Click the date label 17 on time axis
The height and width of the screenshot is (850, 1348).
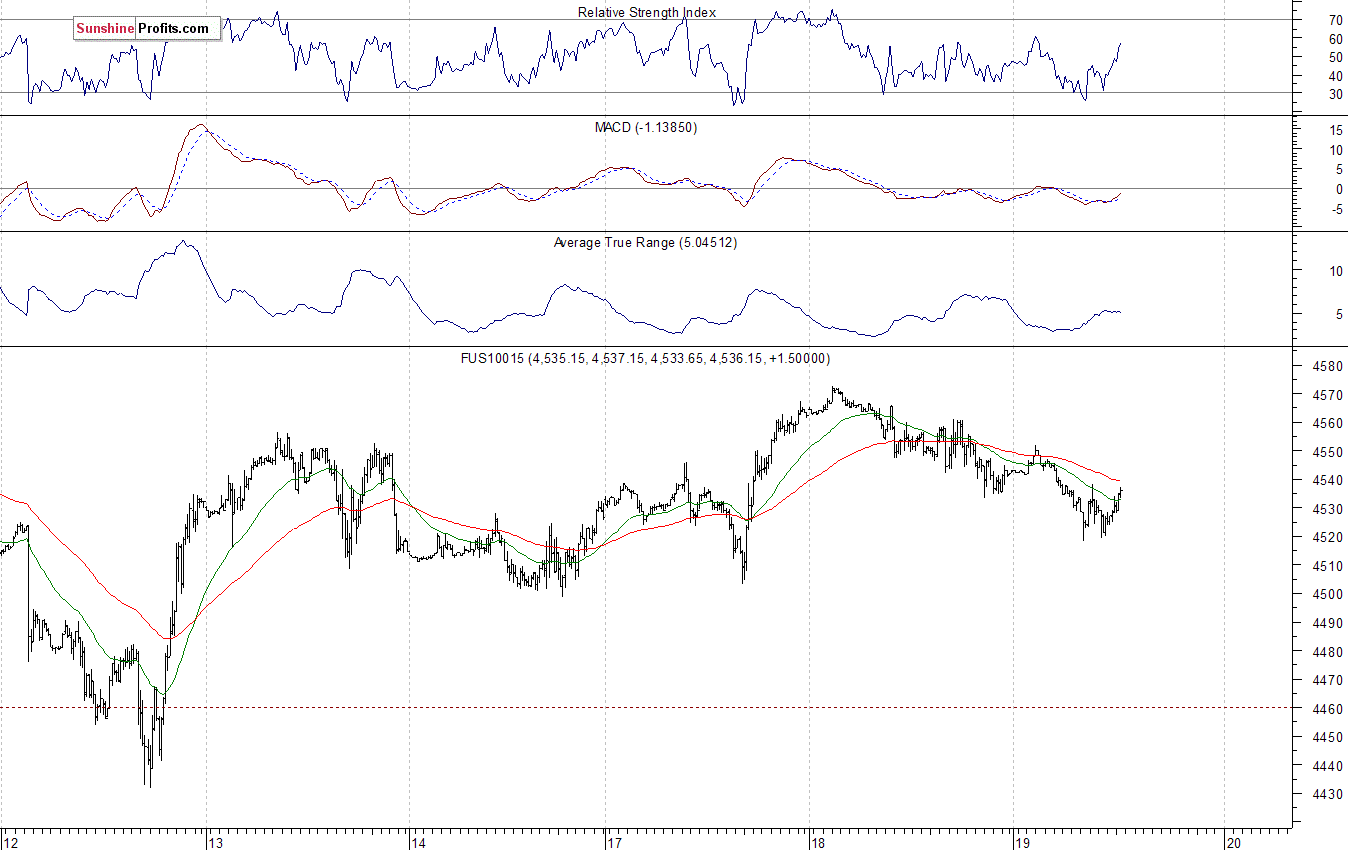pyautogui.click(x=614, y=842)
